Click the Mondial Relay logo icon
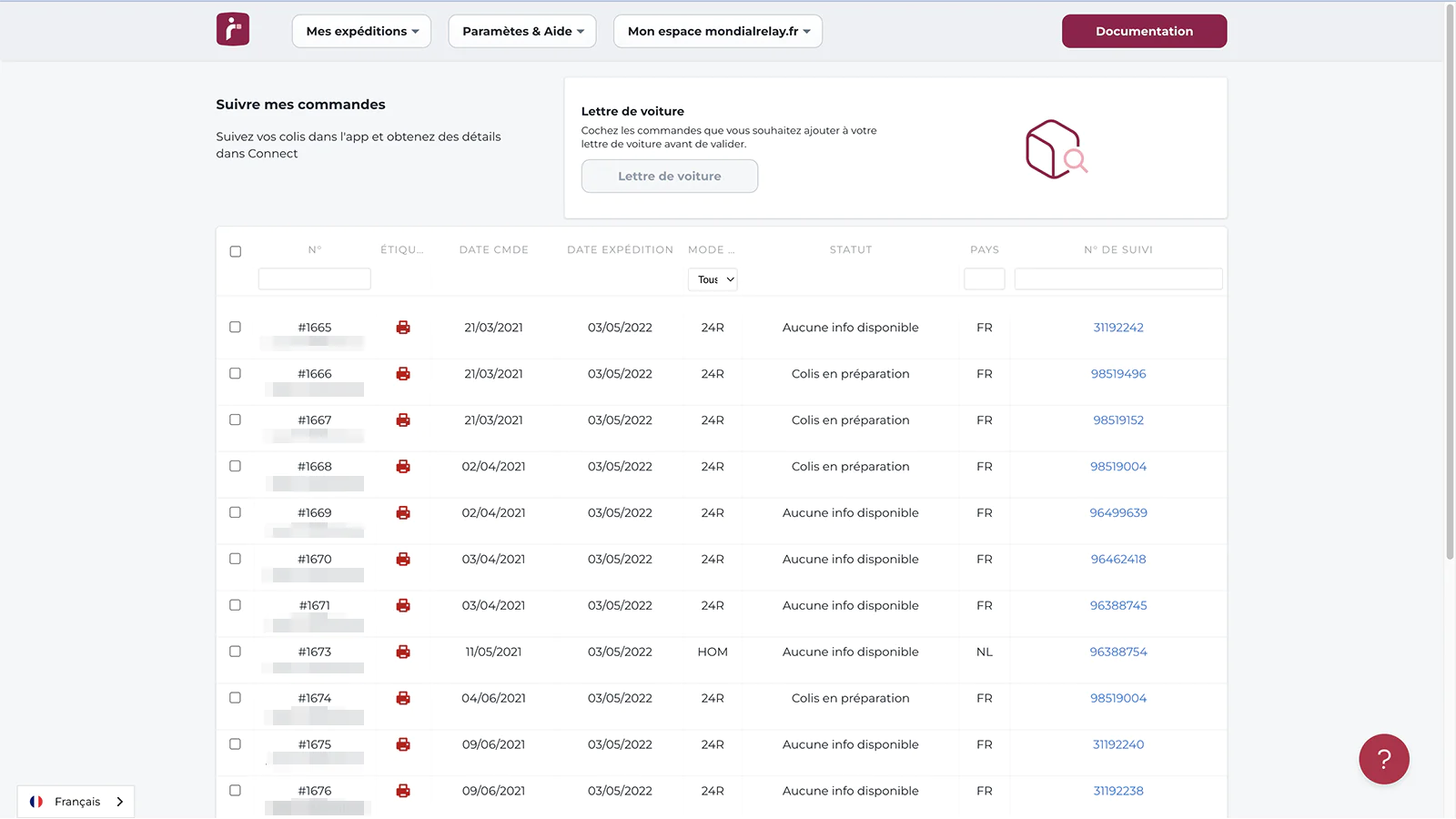 pos(233,30)
